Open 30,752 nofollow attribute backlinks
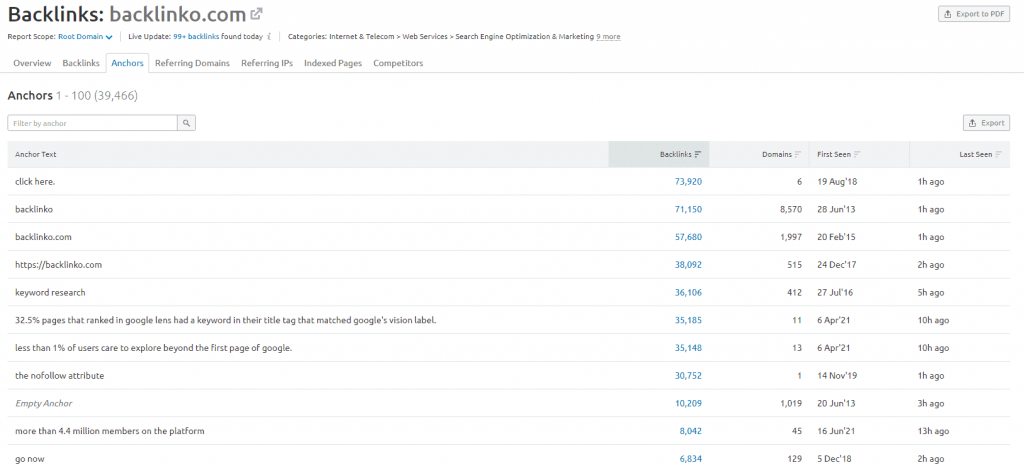The width and height of the screenshot is (1024, 470). pyautogui.click(x=688, y=375)
